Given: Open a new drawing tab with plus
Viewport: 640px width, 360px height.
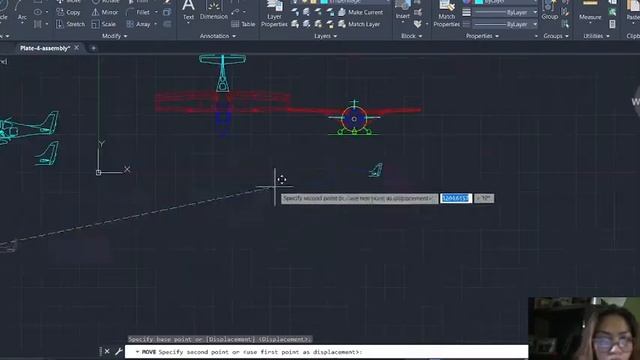Looking at the screenshot, I should (x=93, y=48).
